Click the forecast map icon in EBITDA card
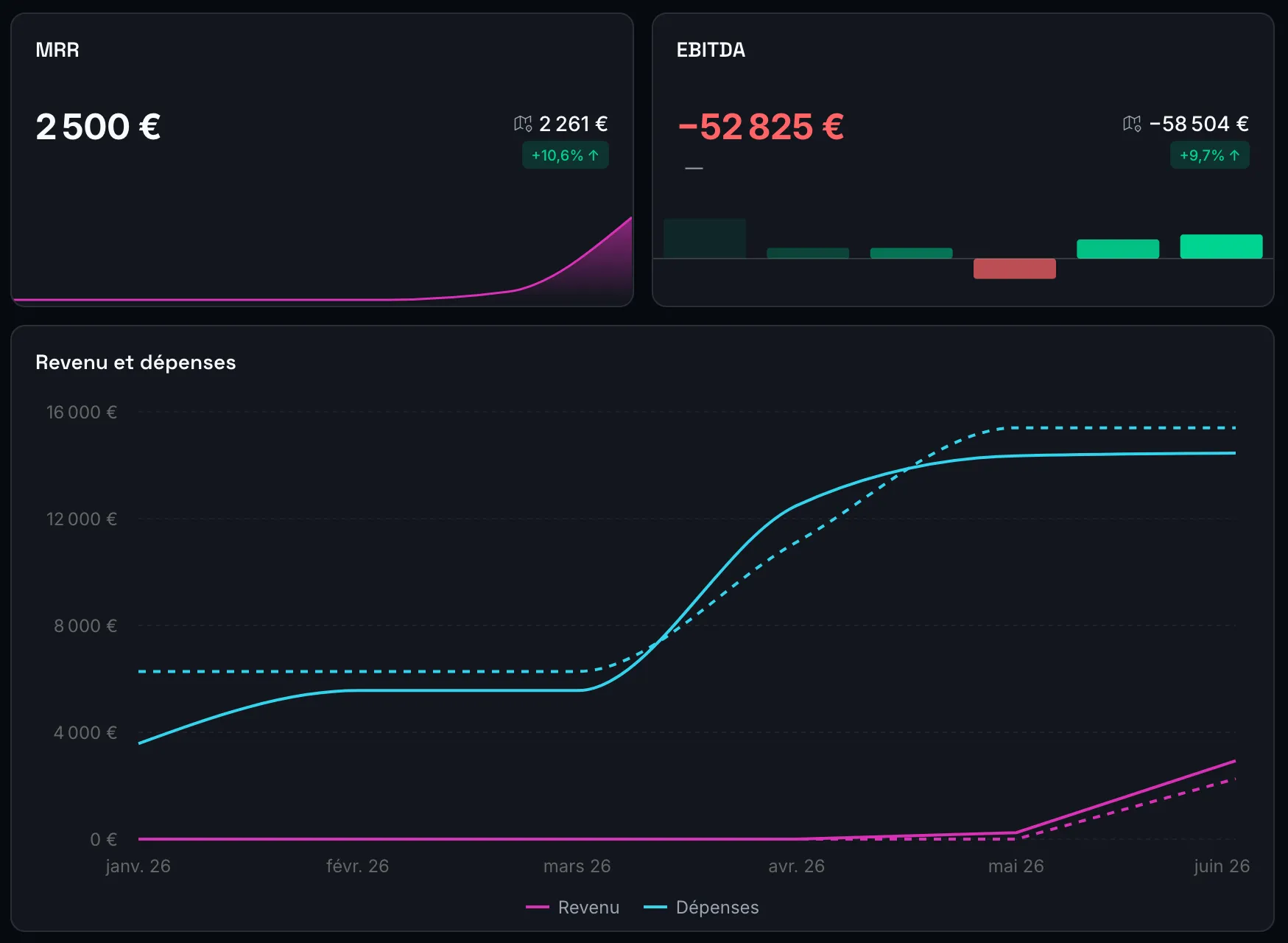 pyautogui.click(x=1132, y=124)
